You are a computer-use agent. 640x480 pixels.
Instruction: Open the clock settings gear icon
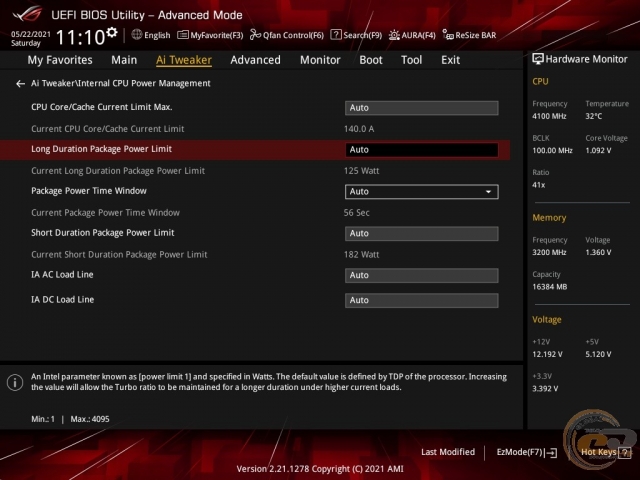(x=112, y=32)
